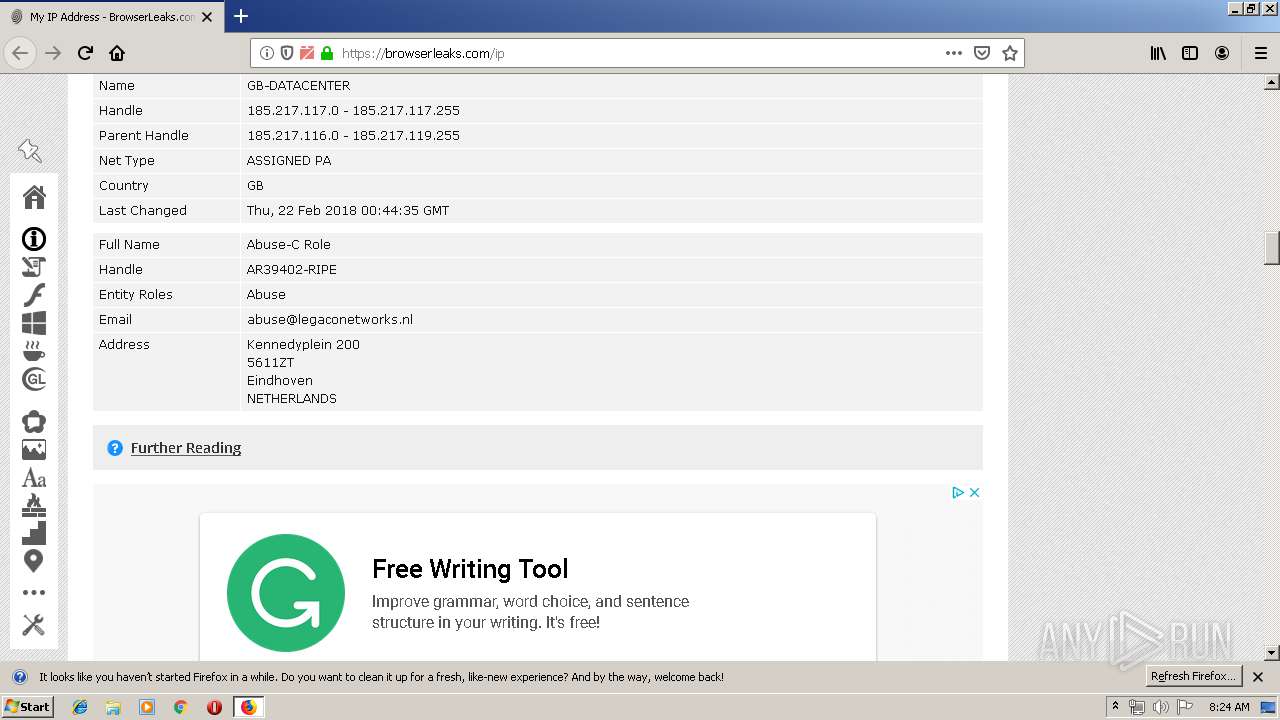Open the Library icon in Firefox toolbar
The height and width of the screenshot is (720, 1280).
pyautogui.click(x=1158, y=53)
